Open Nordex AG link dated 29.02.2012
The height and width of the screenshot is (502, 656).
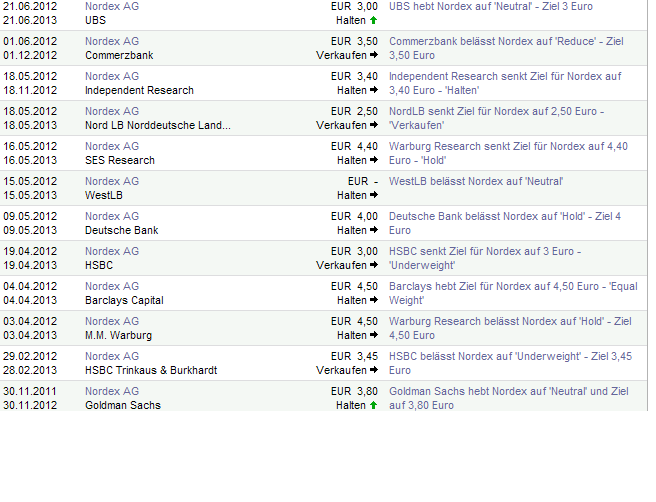tap(112, 356)
